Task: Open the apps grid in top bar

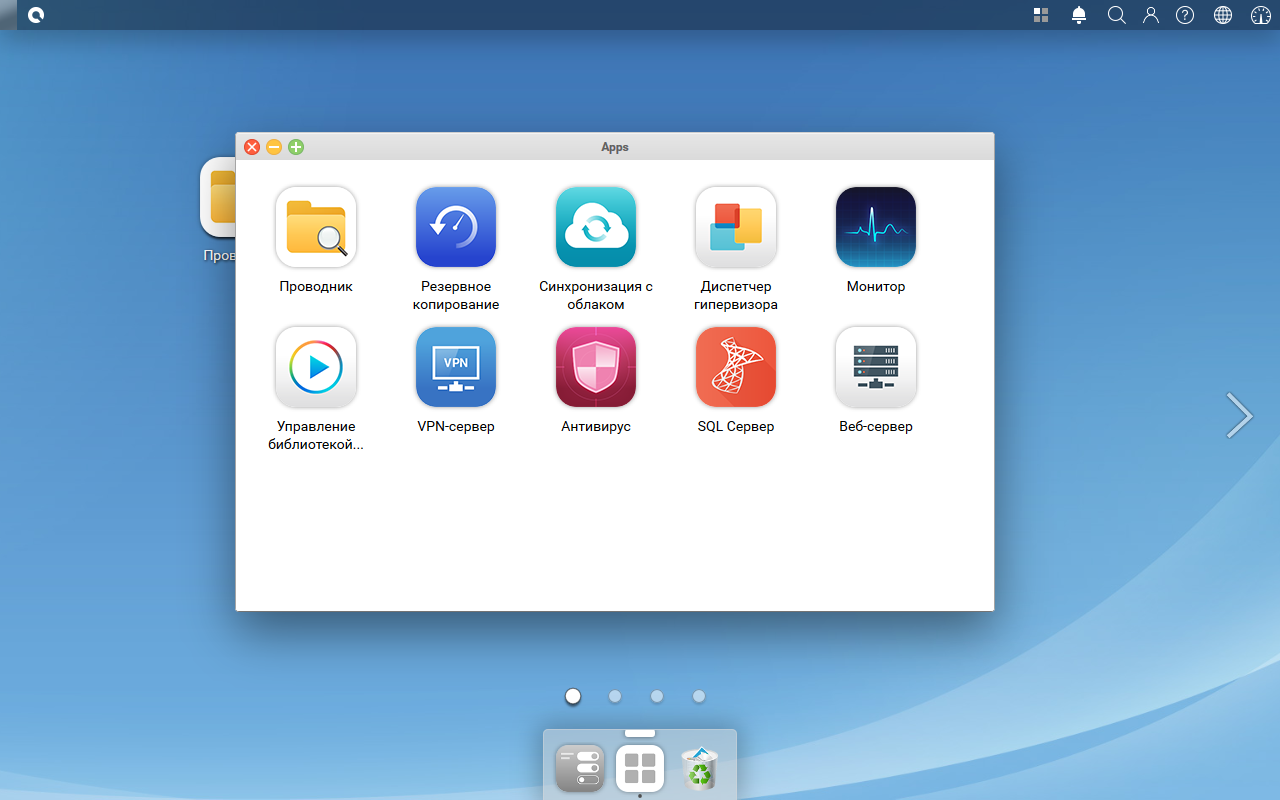Action: (x=1041, y=15)
